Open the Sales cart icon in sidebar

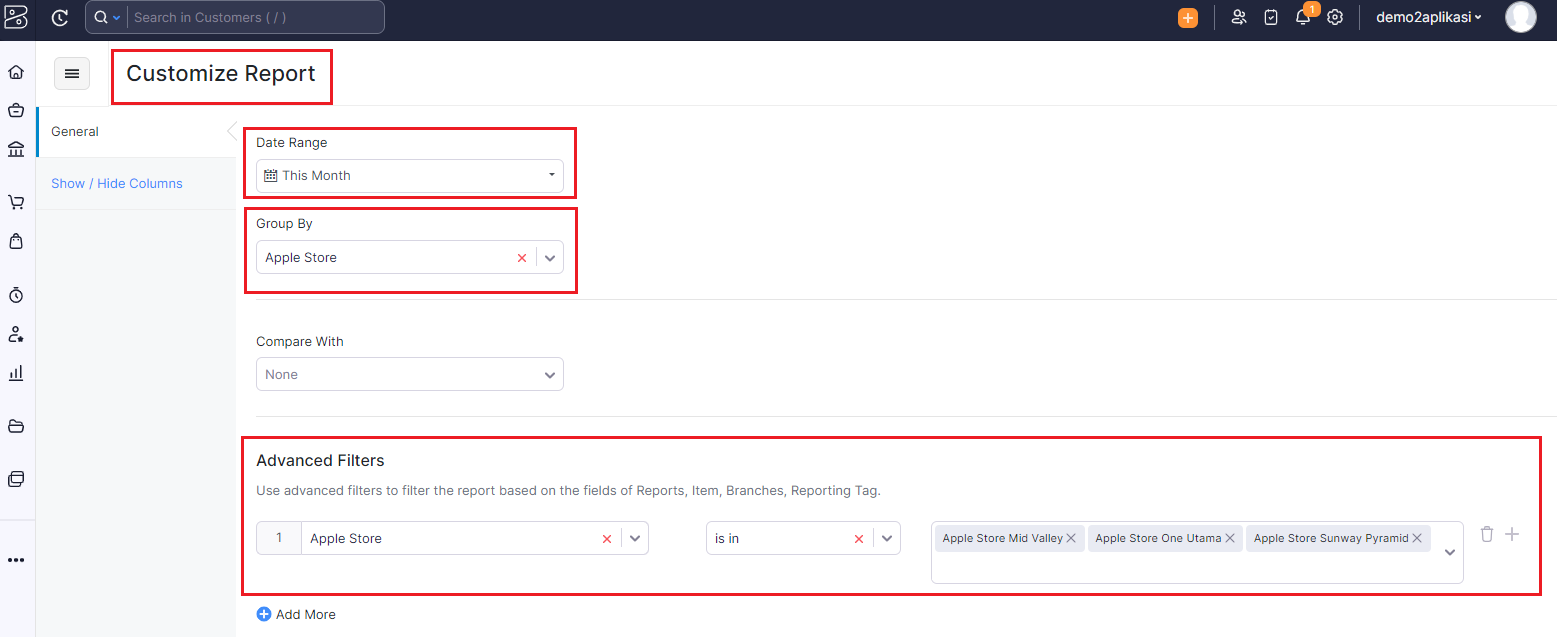coord(16,202)
